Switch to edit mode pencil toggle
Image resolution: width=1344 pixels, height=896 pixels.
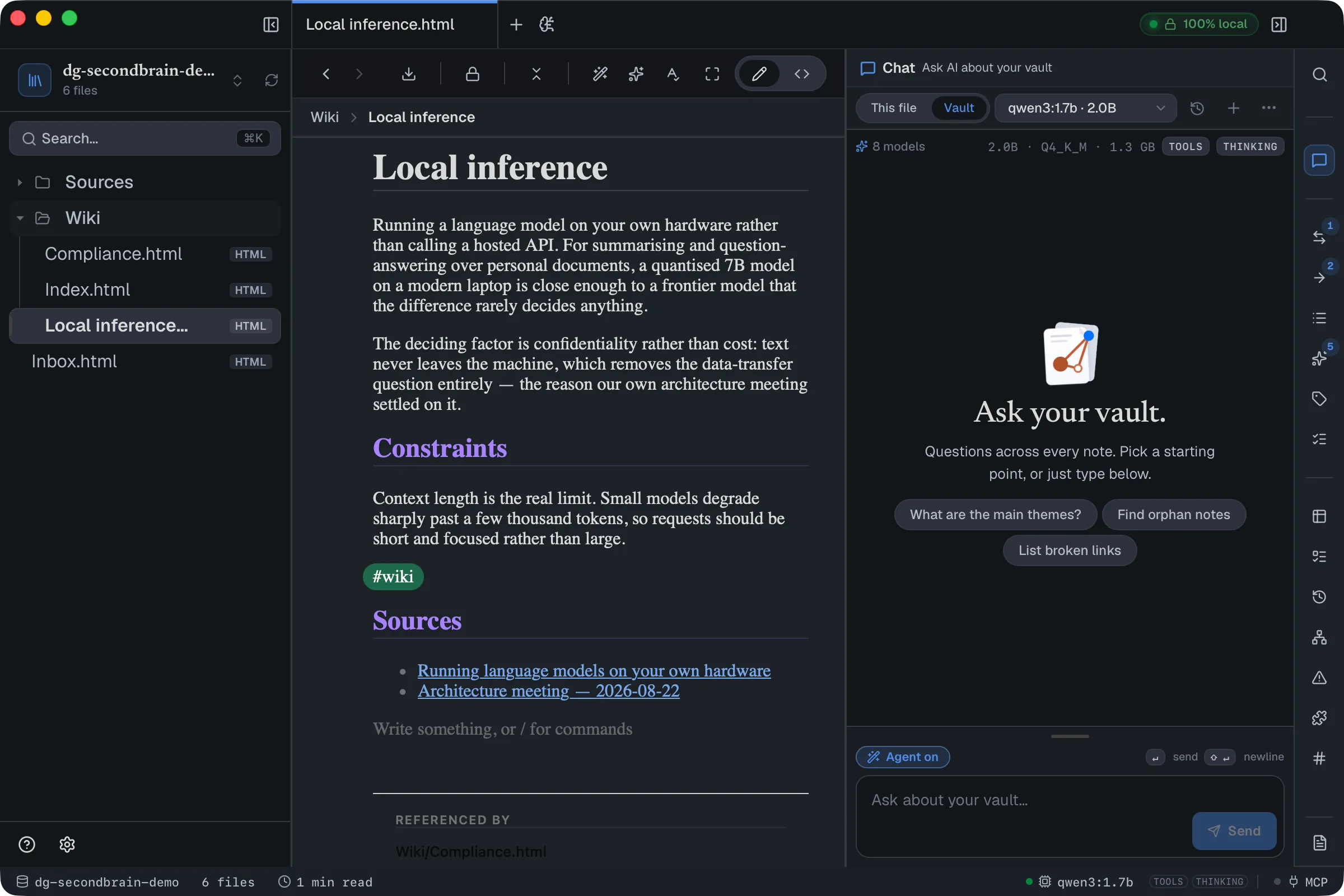[x=759, y=74]
